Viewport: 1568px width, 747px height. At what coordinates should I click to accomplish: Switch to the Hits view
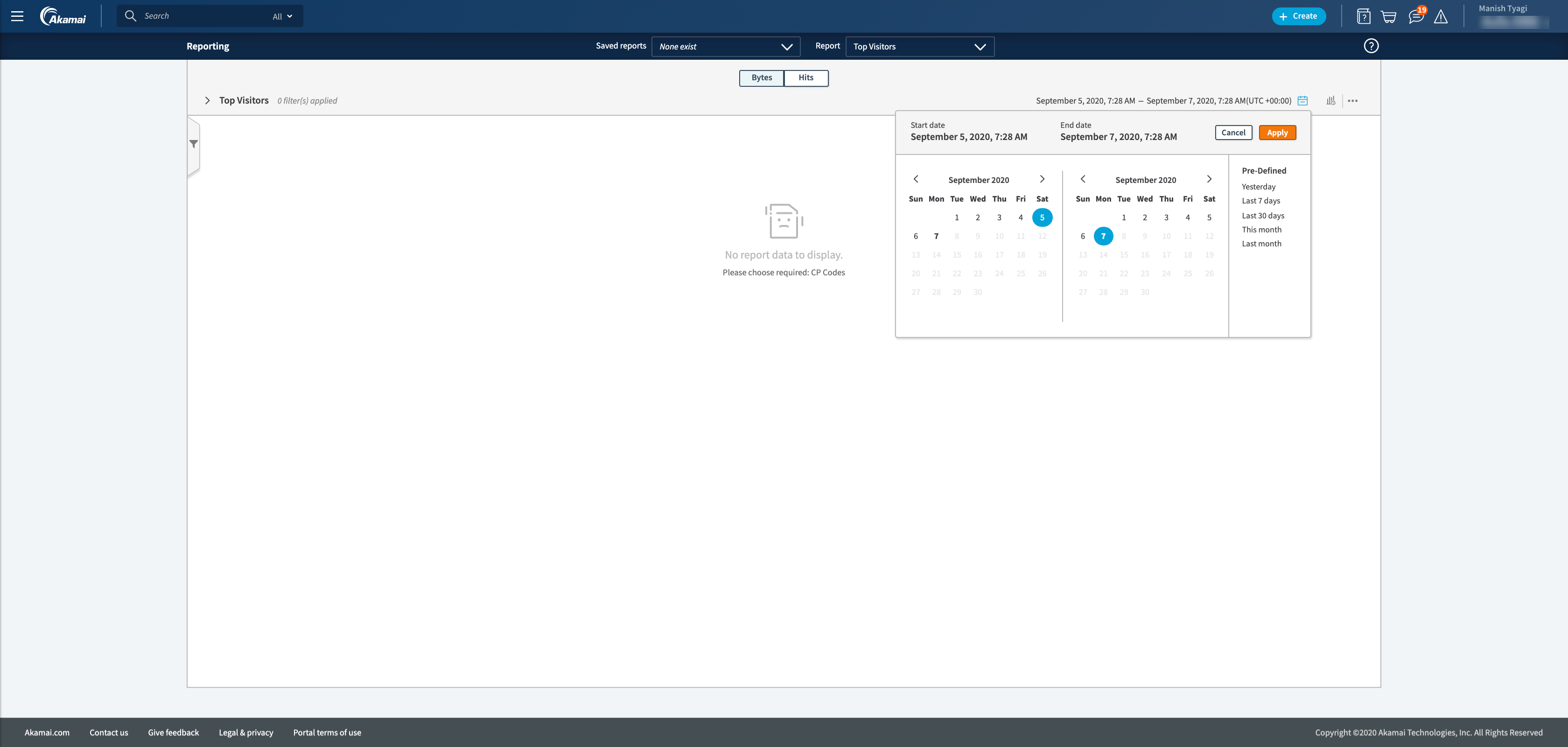tap(805, 78)
